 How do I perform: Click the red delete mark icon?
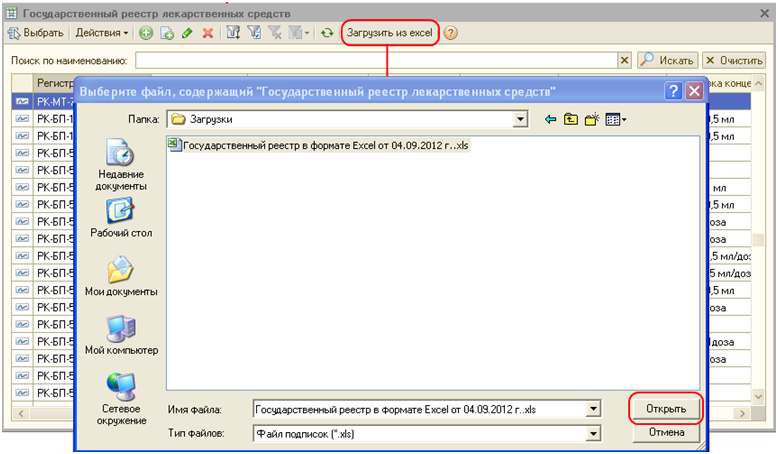click(208, 33)
